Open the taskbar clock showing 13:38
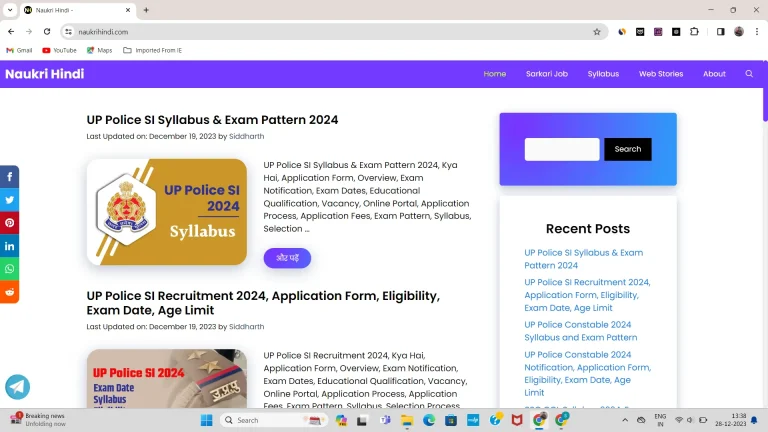768x432 pixels. coord(730,420)
